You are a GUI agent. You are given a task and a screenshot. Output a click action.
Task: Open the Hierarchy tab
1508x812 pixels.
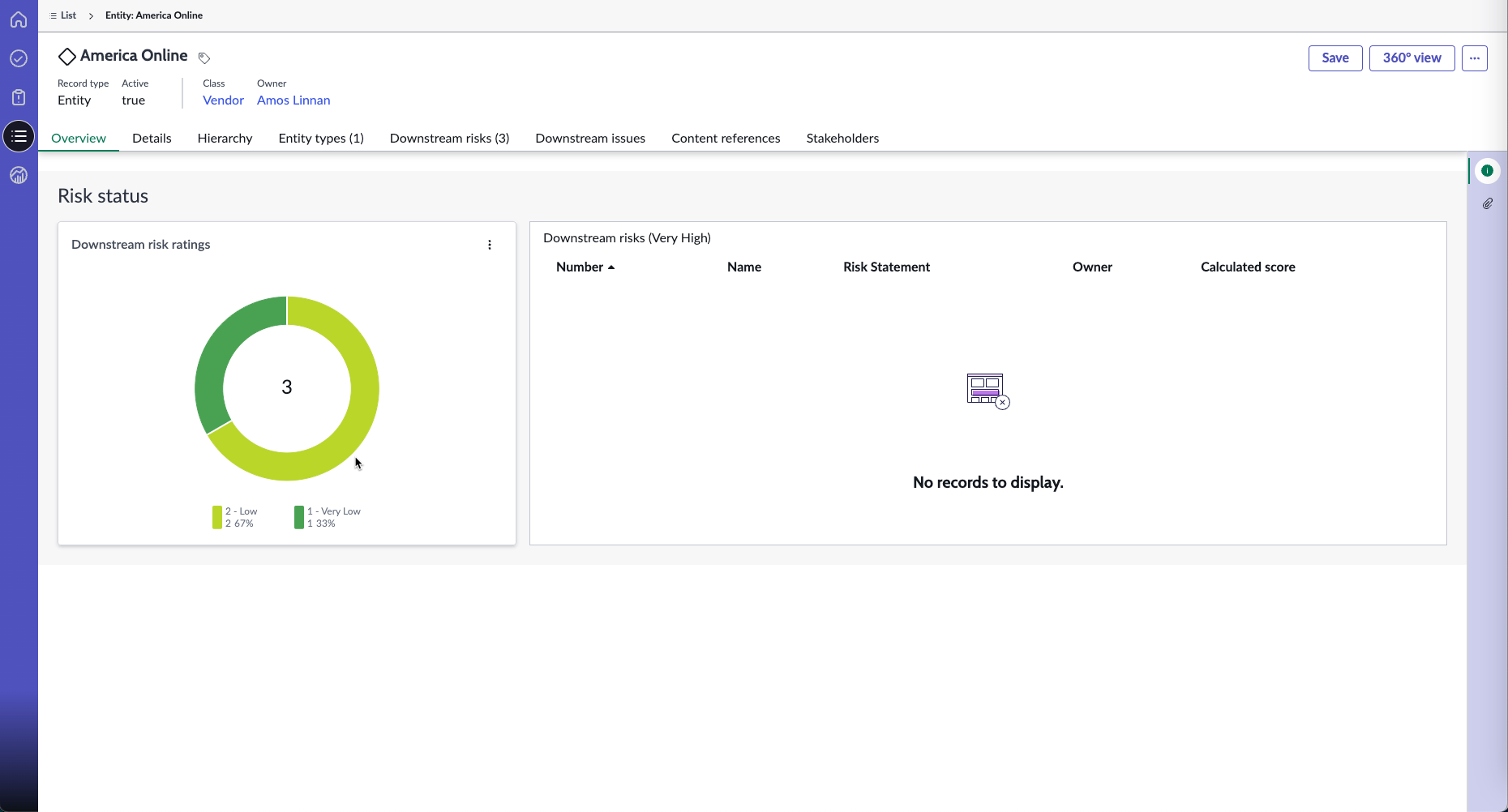click(225, 138)
